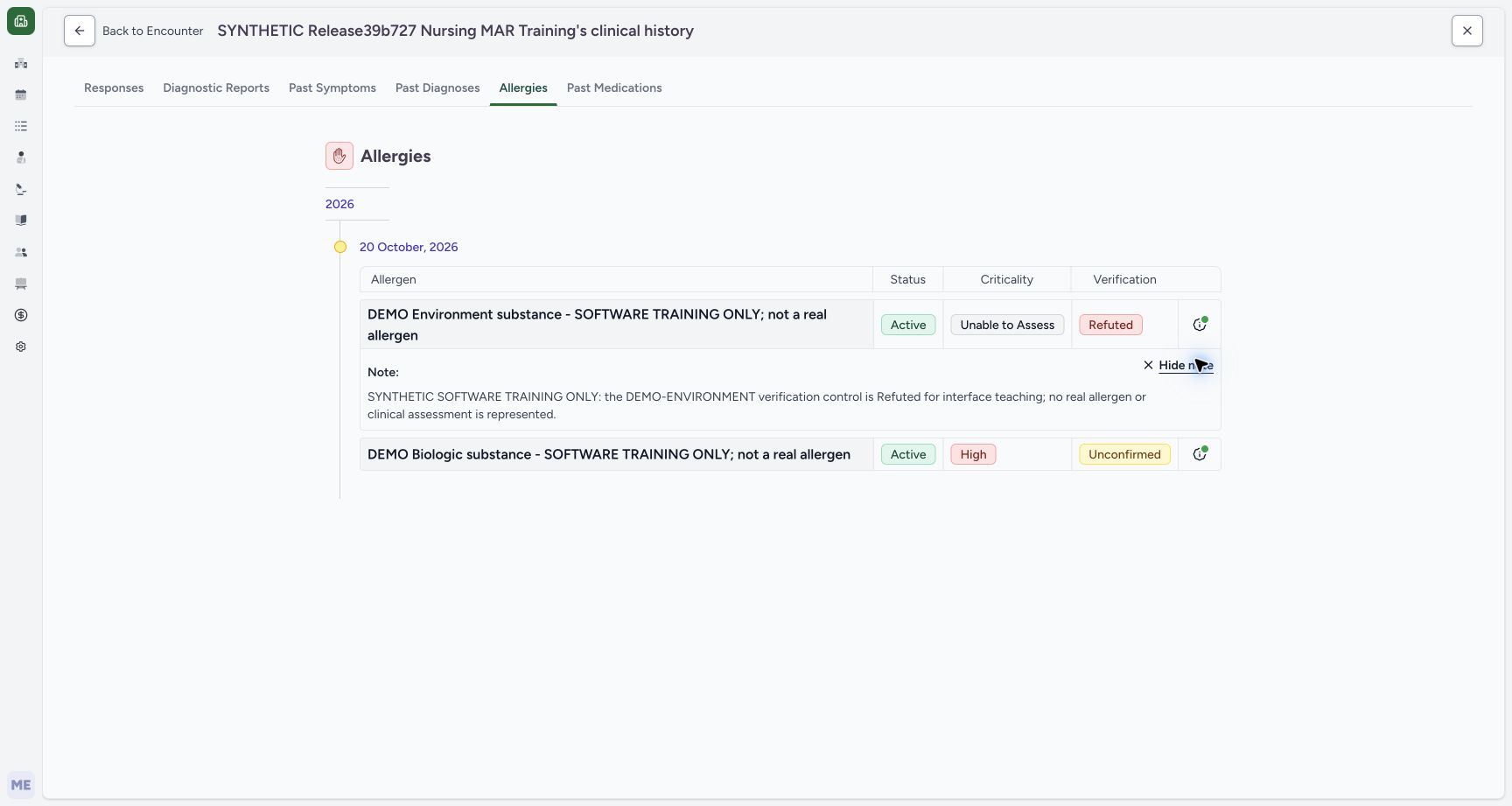Click the green hospital logo icon
1512x806 pixels.
click(21, 21)
